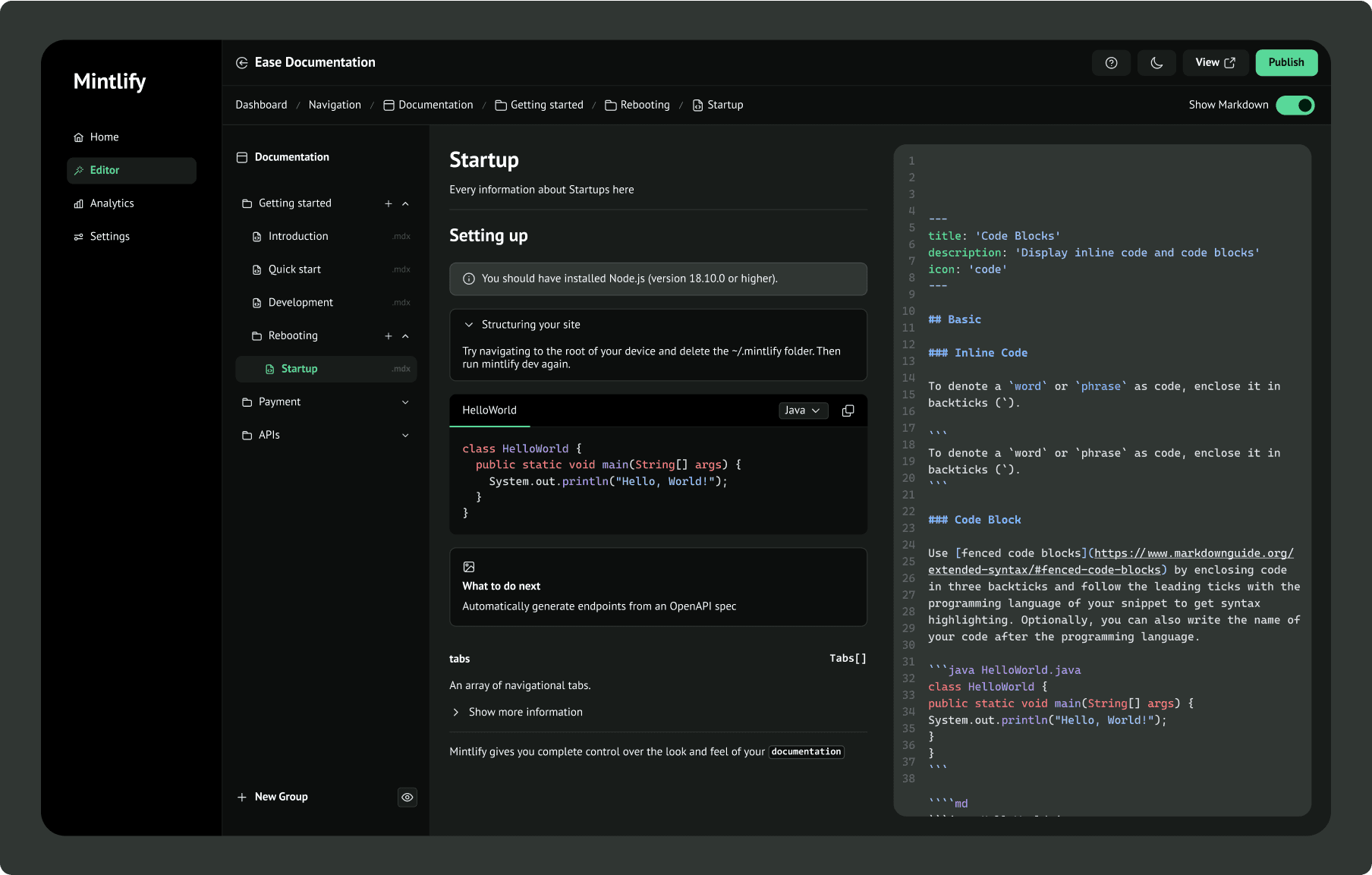Click the Settings sliders icon
The width and height of the screenshot is (1372, 875).
pyautogui.click(x=78, y=237)
